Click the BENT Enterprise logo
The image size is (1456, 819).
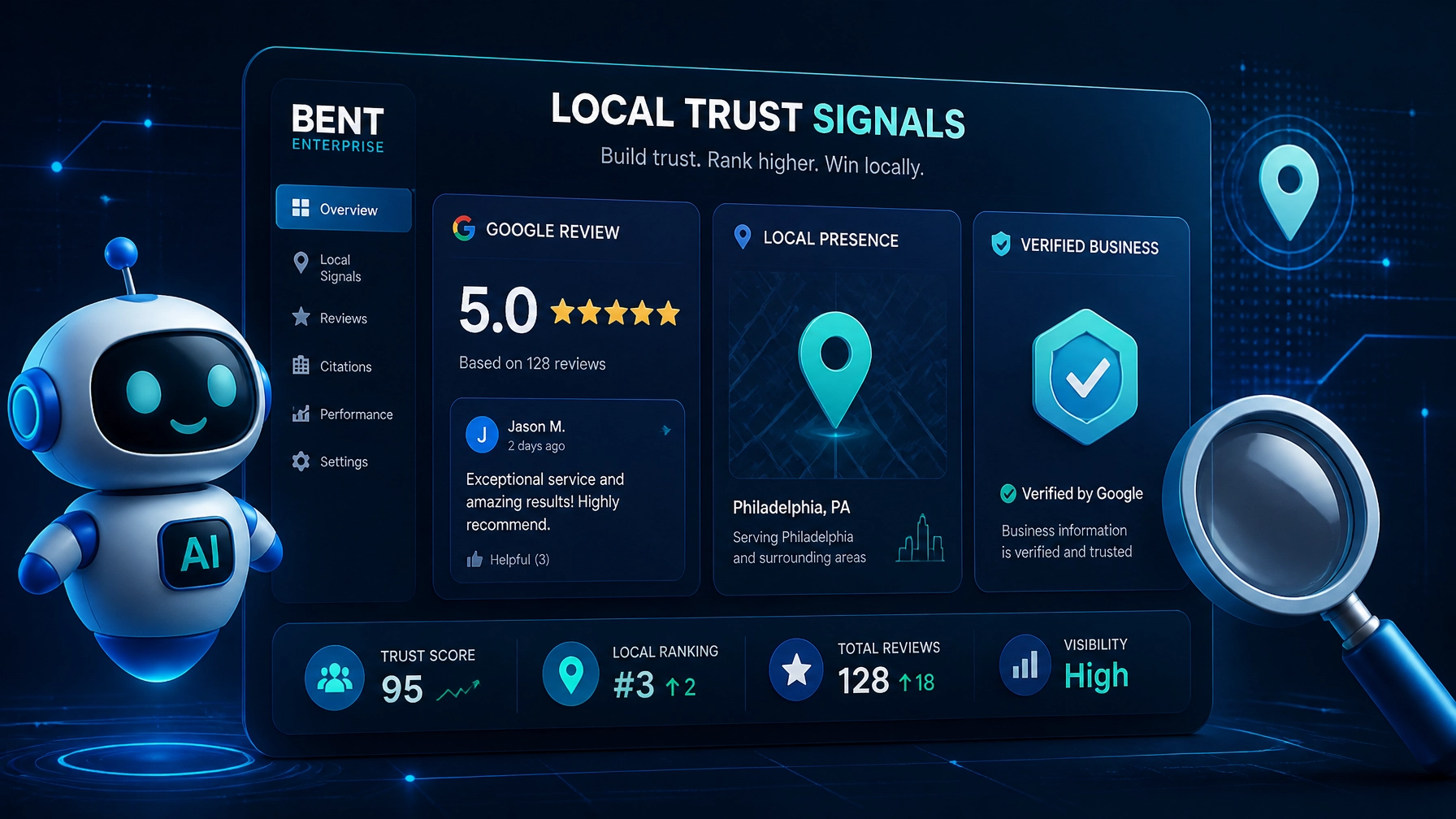pos(338,128)
